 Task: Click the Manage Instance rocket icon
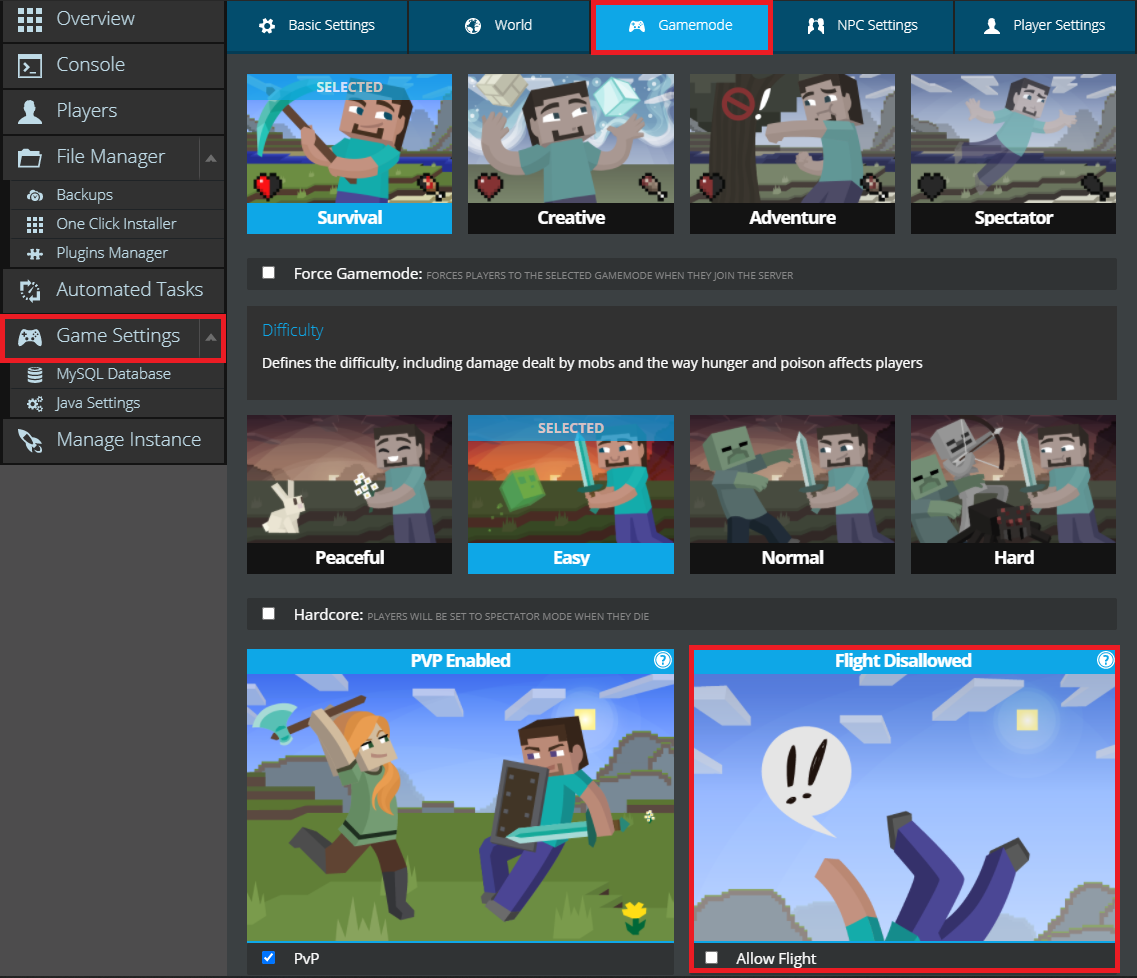[31, 441]
